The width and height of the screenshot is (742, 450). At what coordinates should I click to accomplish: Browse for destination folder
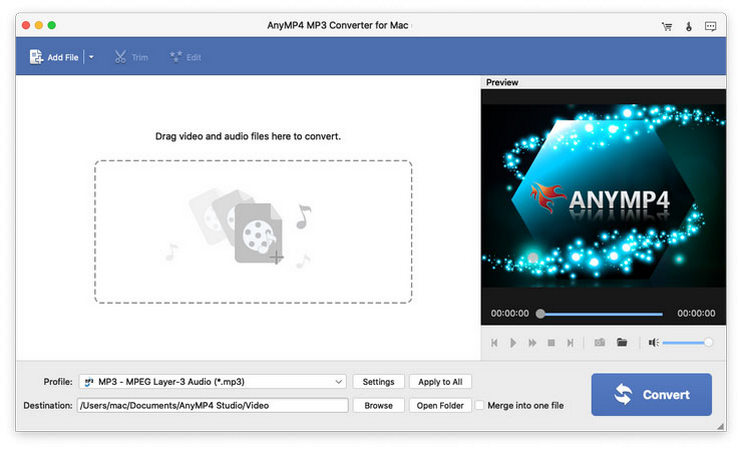pos(379,406)
